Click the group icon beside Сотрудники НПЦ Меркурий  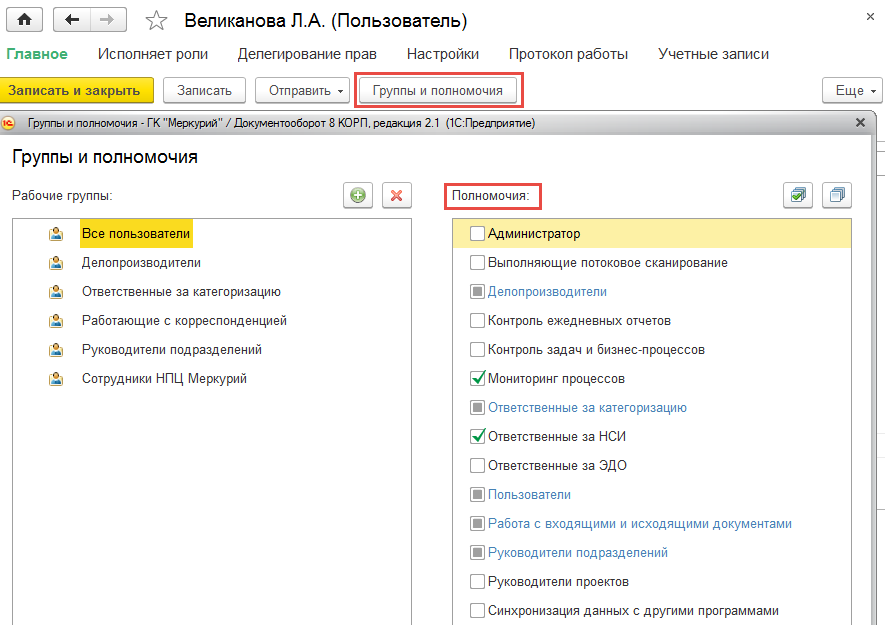(56, 379)
